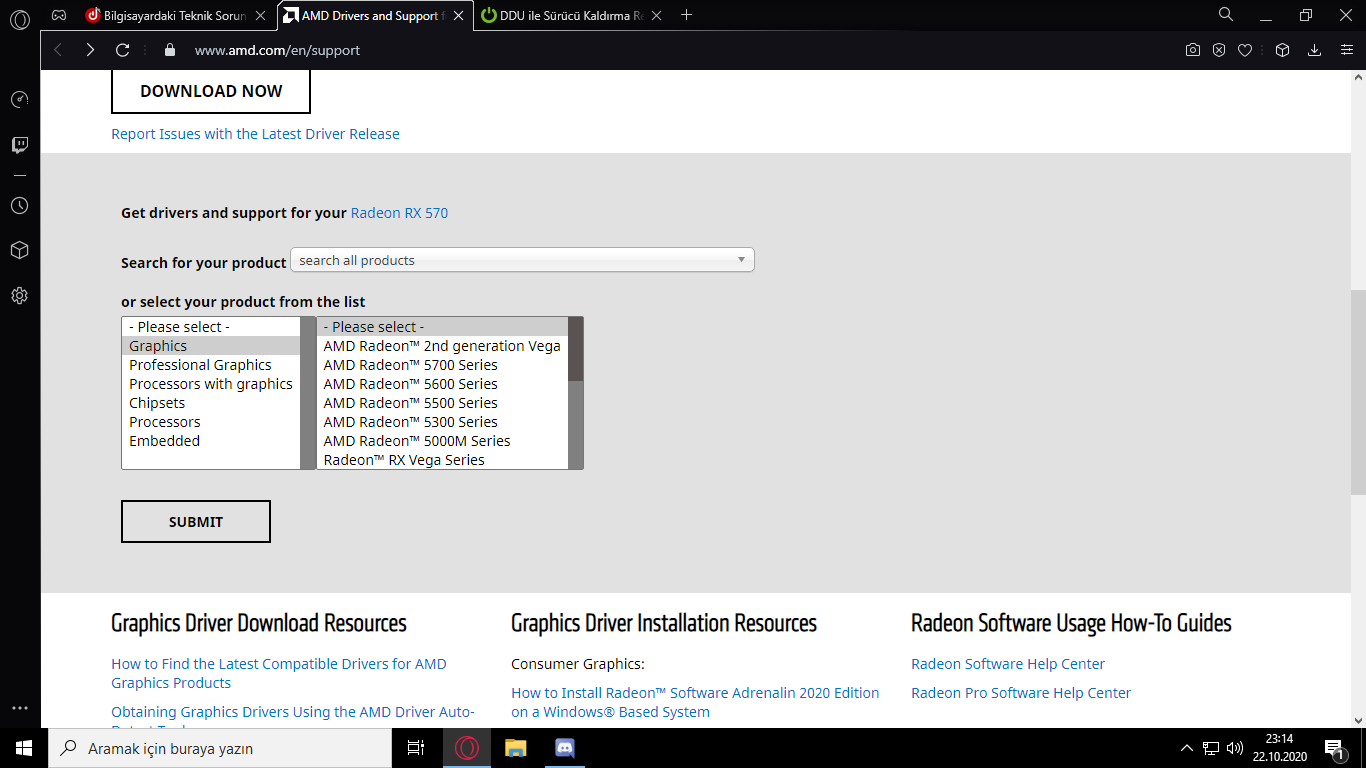The height and width of the screenshot is (768, 1366).
Task: Click the SUBMIT button
Action: click(196, 522)
